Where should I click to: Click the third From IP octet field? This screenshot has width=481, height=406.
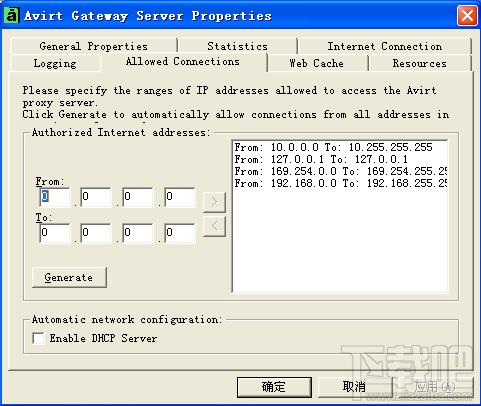tap(138, 197)
